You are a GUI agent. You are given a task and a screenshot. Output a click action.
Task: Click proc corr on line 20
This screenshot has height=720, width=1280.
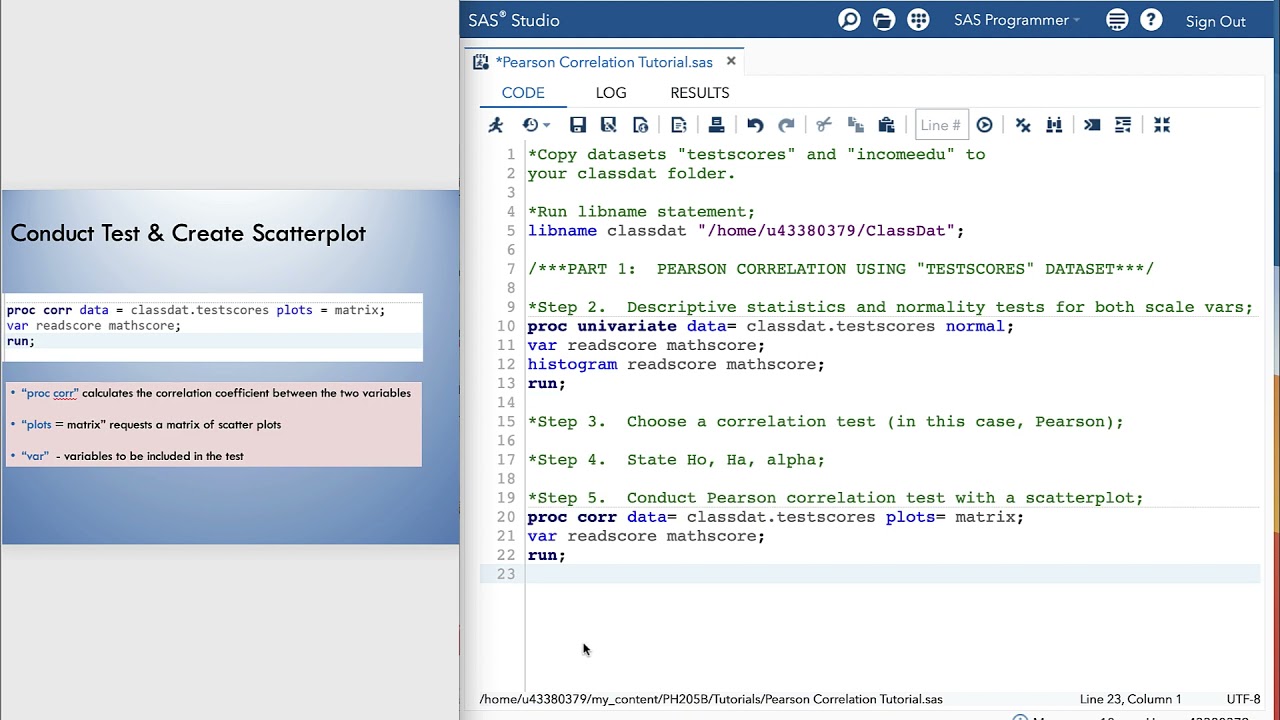[x=572, y=517]
